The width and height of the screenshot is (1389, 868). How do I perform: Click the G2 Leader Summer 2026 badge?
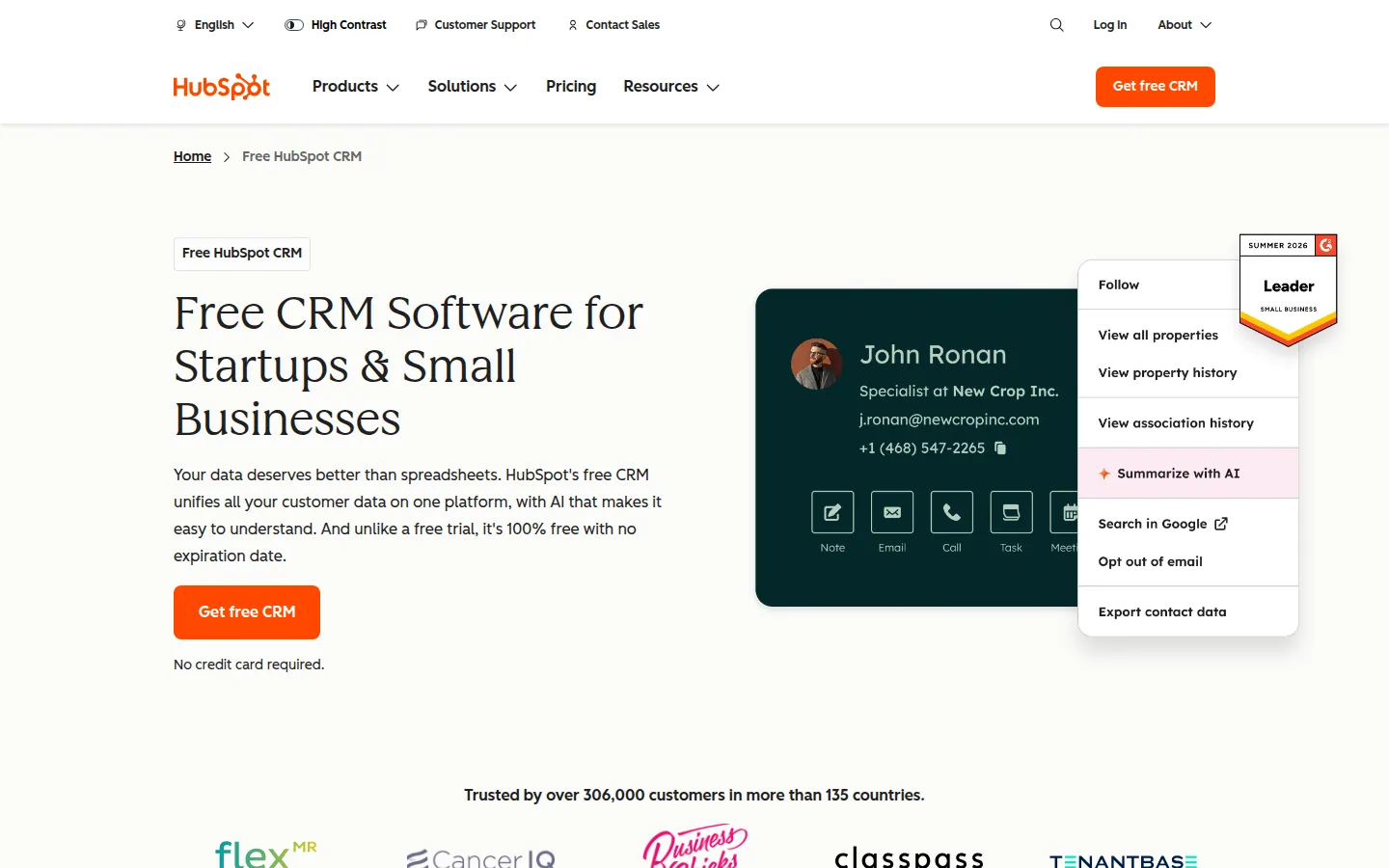click(1289, 289)
